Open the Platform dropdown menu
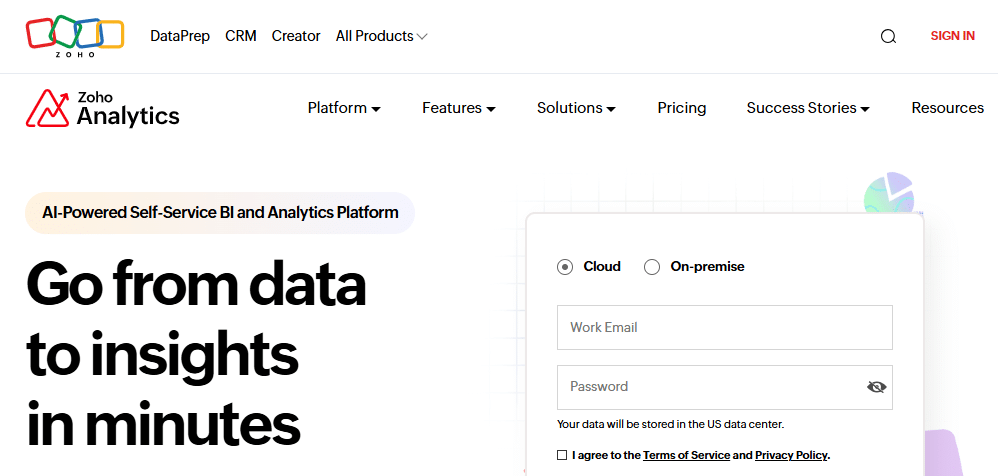Viewport: 998px width, 476px height. pos(344,108)
